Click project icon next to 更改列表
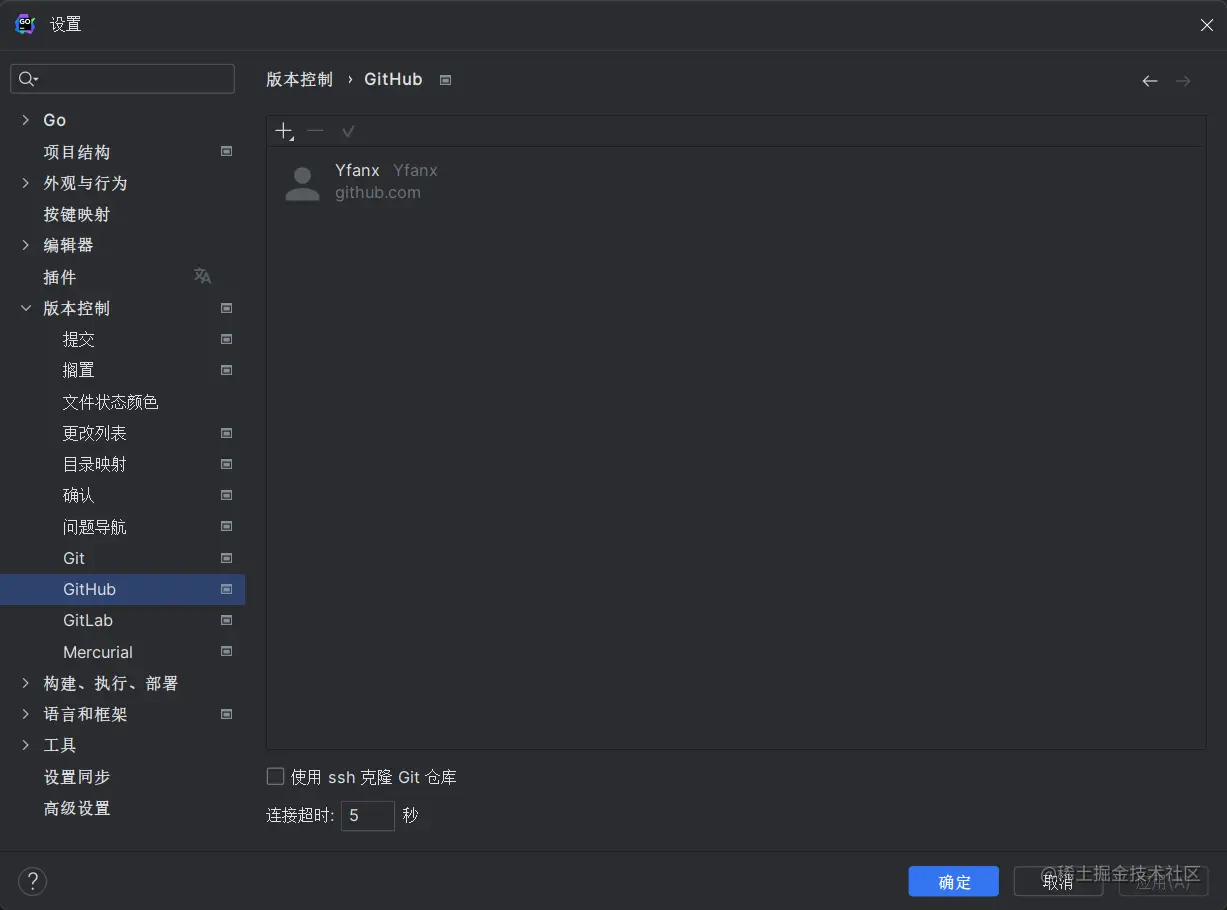This screenshot has width=1227, height=910. tap(227, 433)
